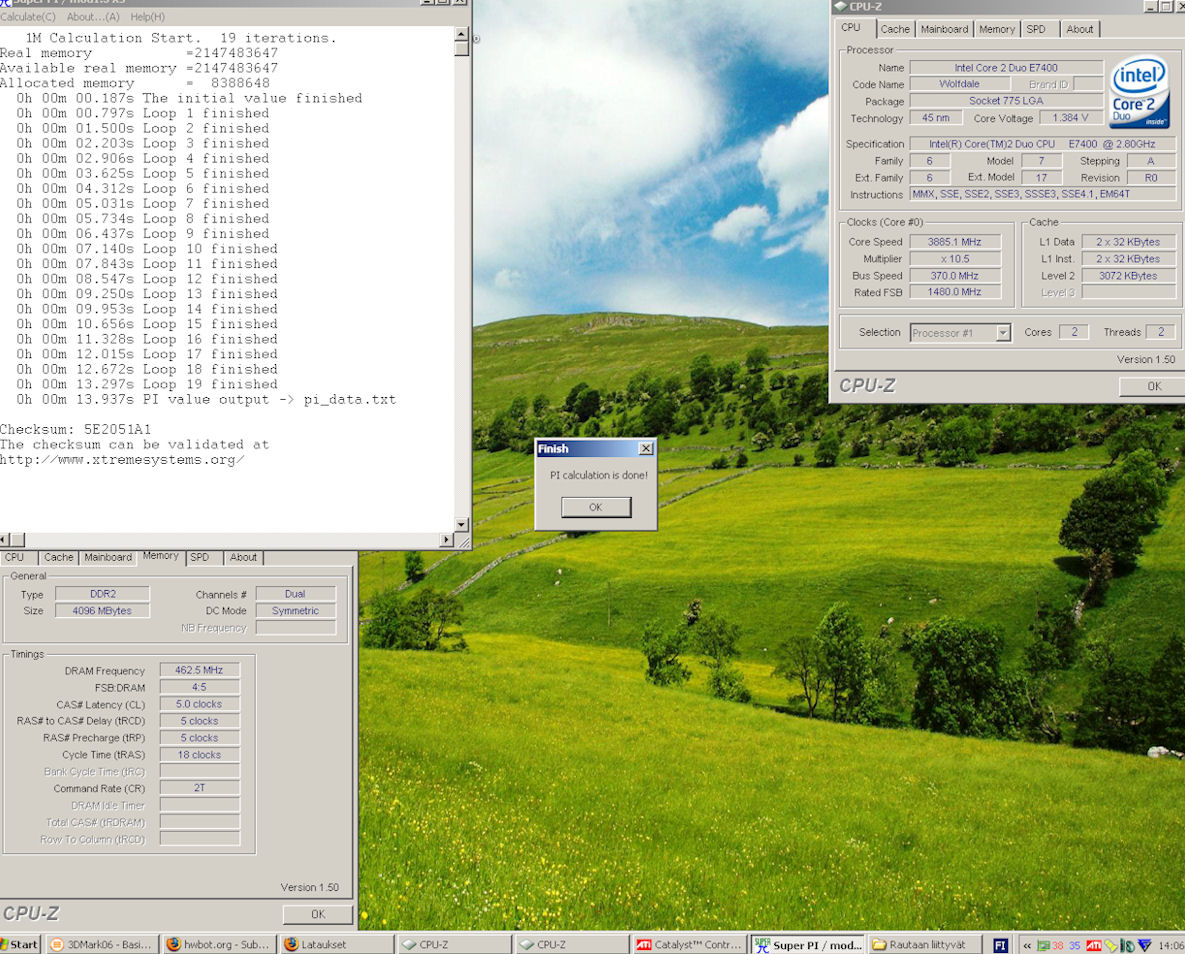The height and width of the screenshot is (954, 1185).
Task: Select About tab in lower CPU-Z window
Action: (x=243, y=557)
